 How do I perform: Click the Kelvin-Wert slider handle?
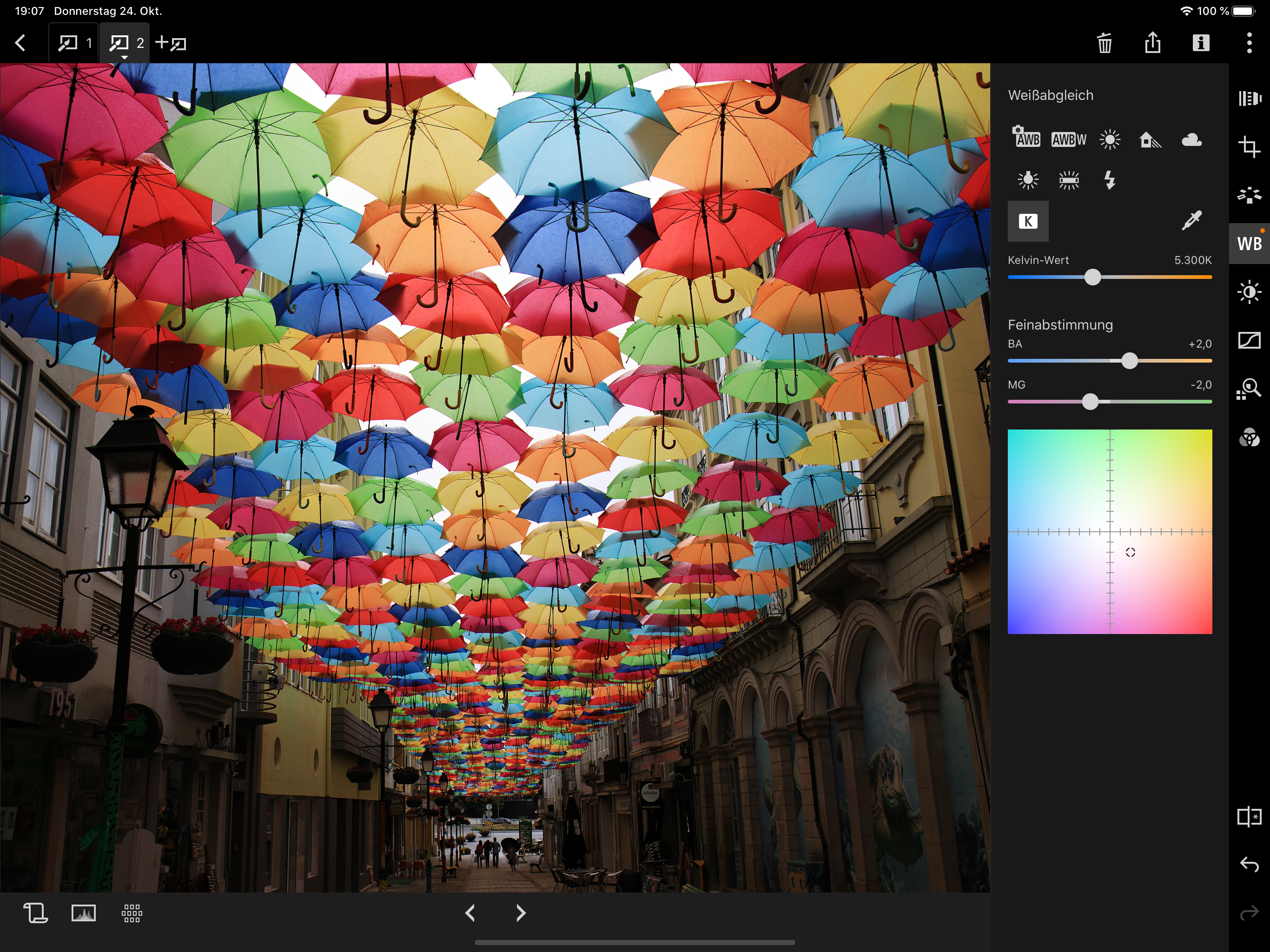1092,278
